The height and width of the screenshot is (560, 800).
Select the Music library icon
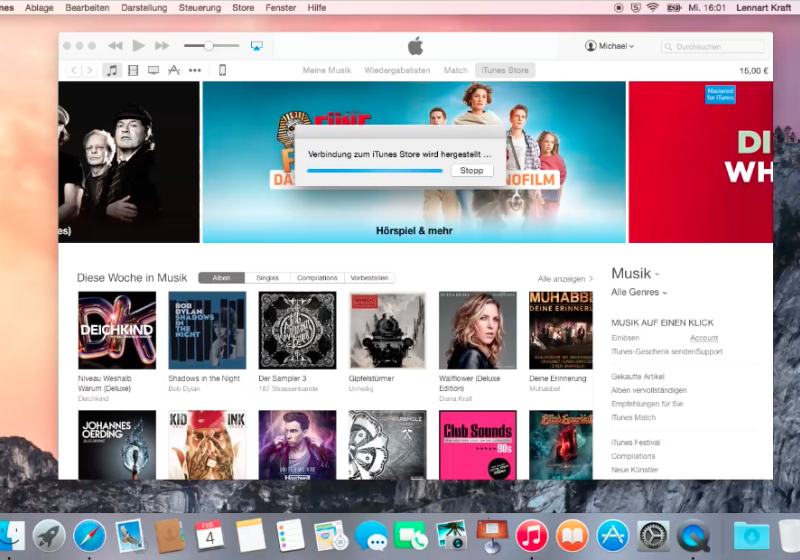[112, 70]
